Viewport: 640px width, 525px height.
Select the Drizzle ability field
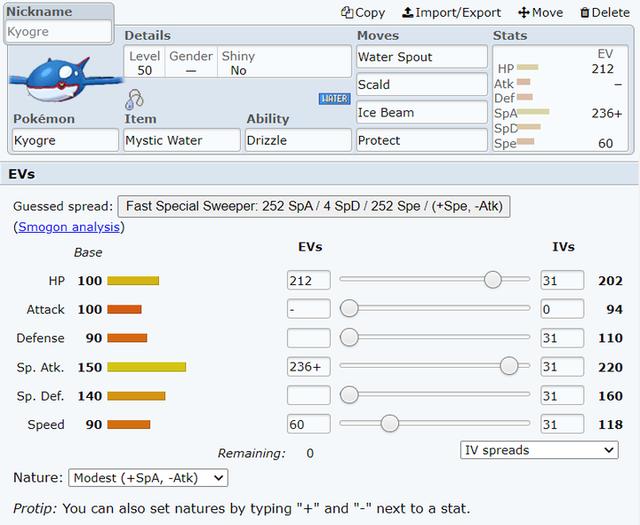click(298, 140)
